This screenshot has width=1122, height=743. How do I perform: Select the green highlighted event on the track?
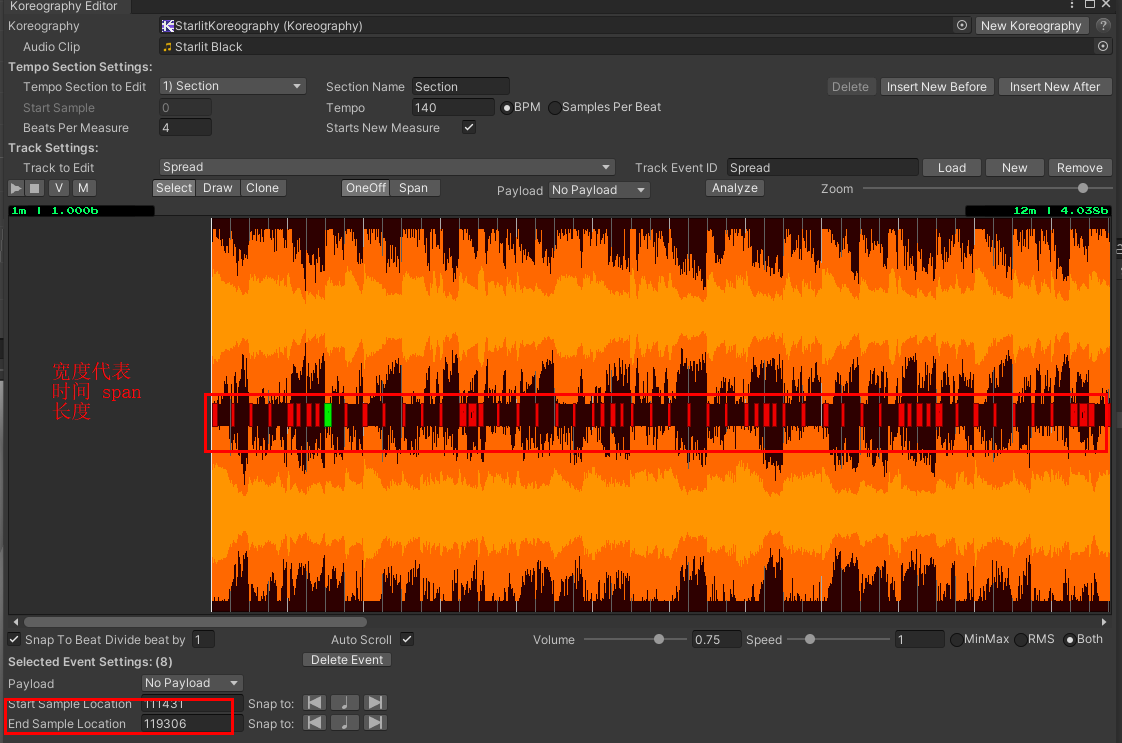coord(328,415)
